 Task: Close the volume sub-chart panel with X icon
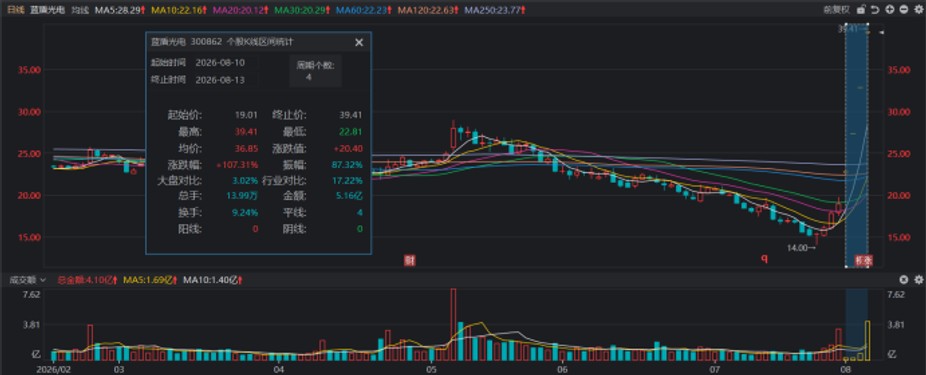[904, 280]
